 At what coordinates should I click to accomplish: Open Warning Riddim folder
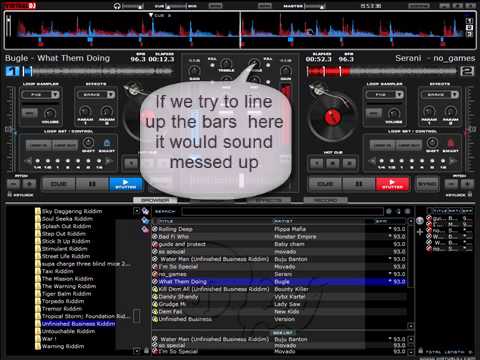tap(63, 346)
